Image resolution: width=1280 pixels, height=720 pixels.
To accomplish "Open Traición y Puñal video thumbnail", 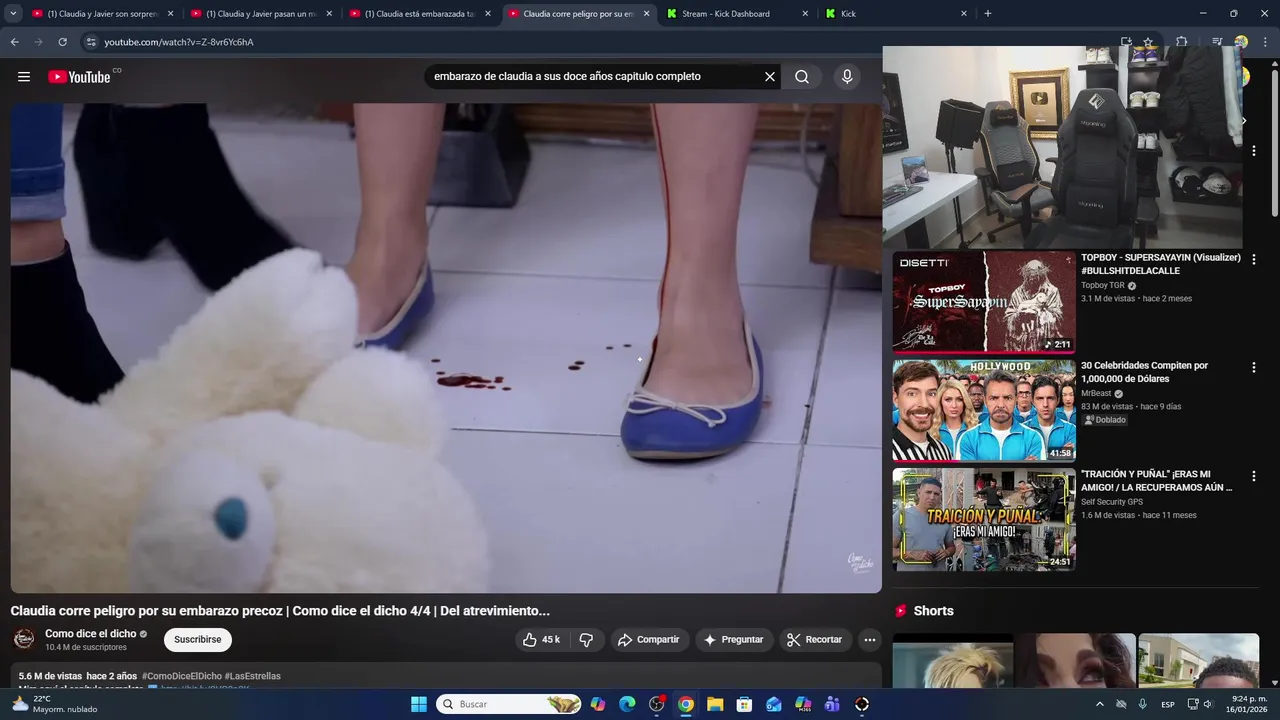I will [984, 519].
